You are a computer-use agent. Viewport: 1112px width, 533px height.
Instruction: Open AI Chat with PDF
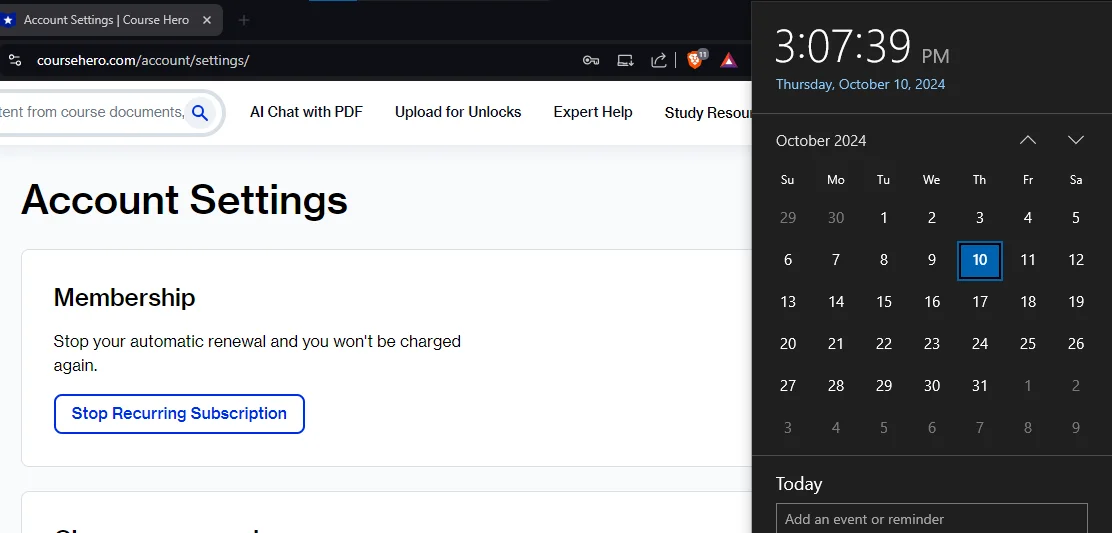(x=306, y=112)
